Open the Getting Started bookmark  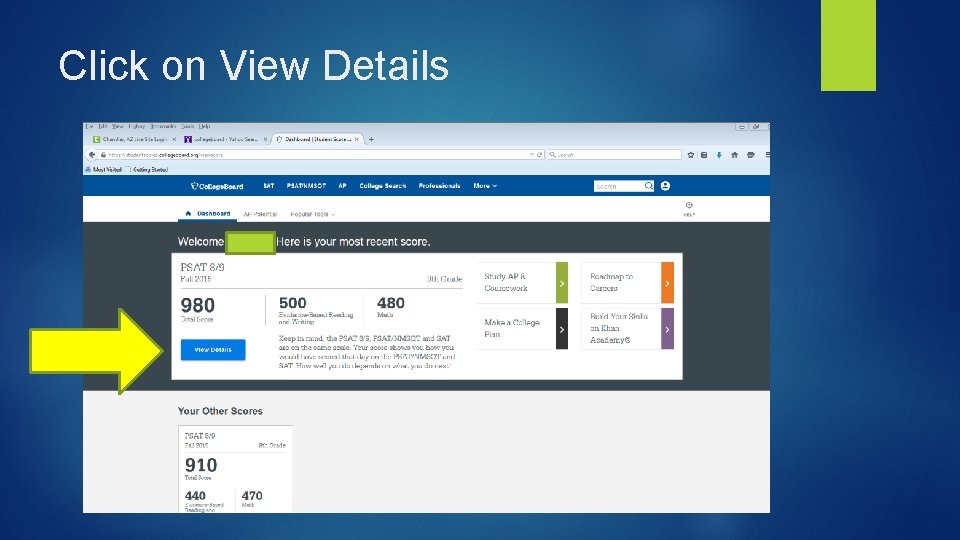(x=147, y=170)
